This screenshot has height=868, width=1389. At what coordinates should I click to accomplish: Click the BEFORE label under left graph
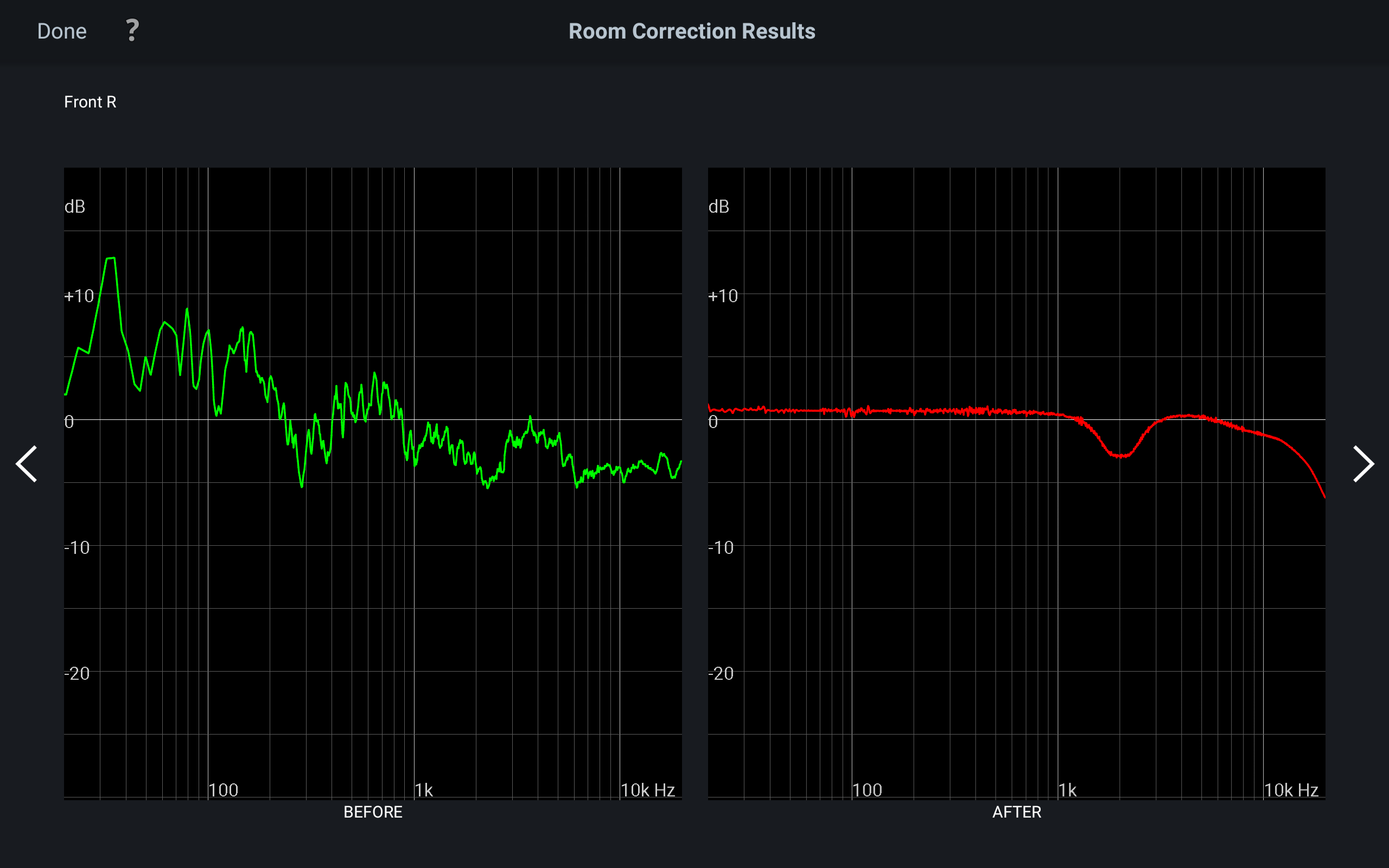[x=373, y=812]
